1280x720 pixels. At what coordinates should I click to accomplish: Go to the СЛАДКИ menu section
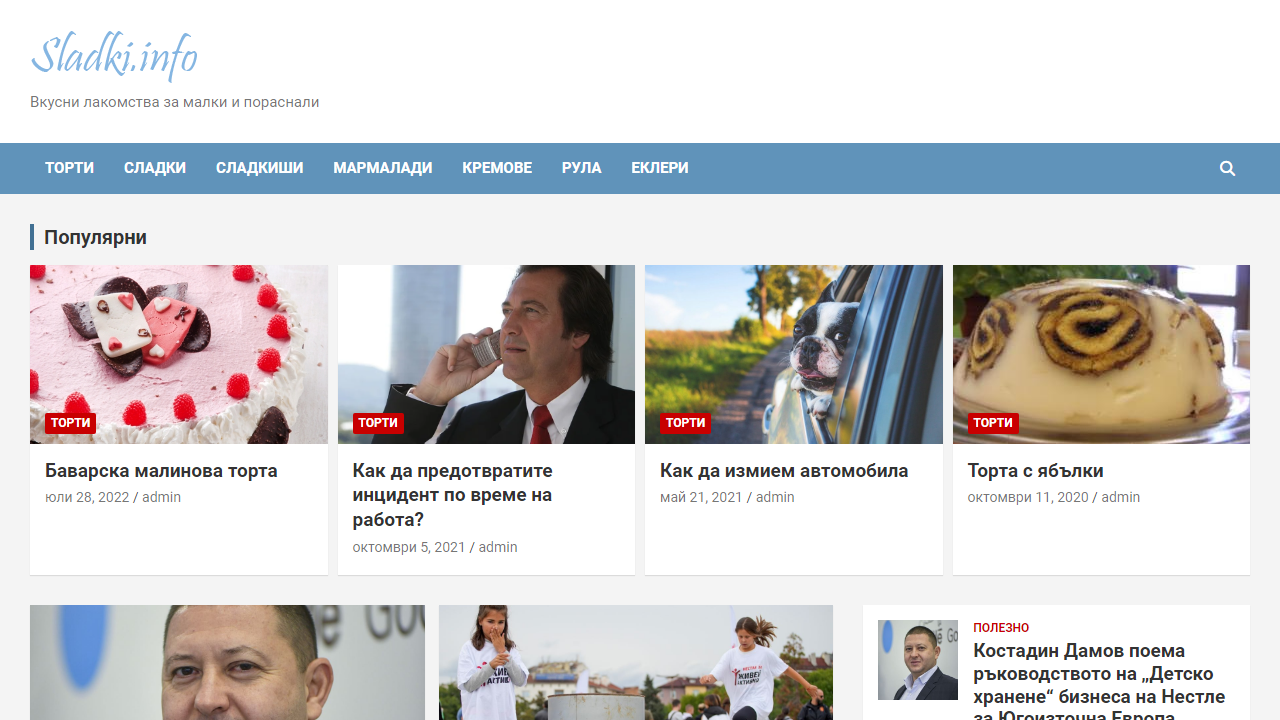(x=155, y=168)
